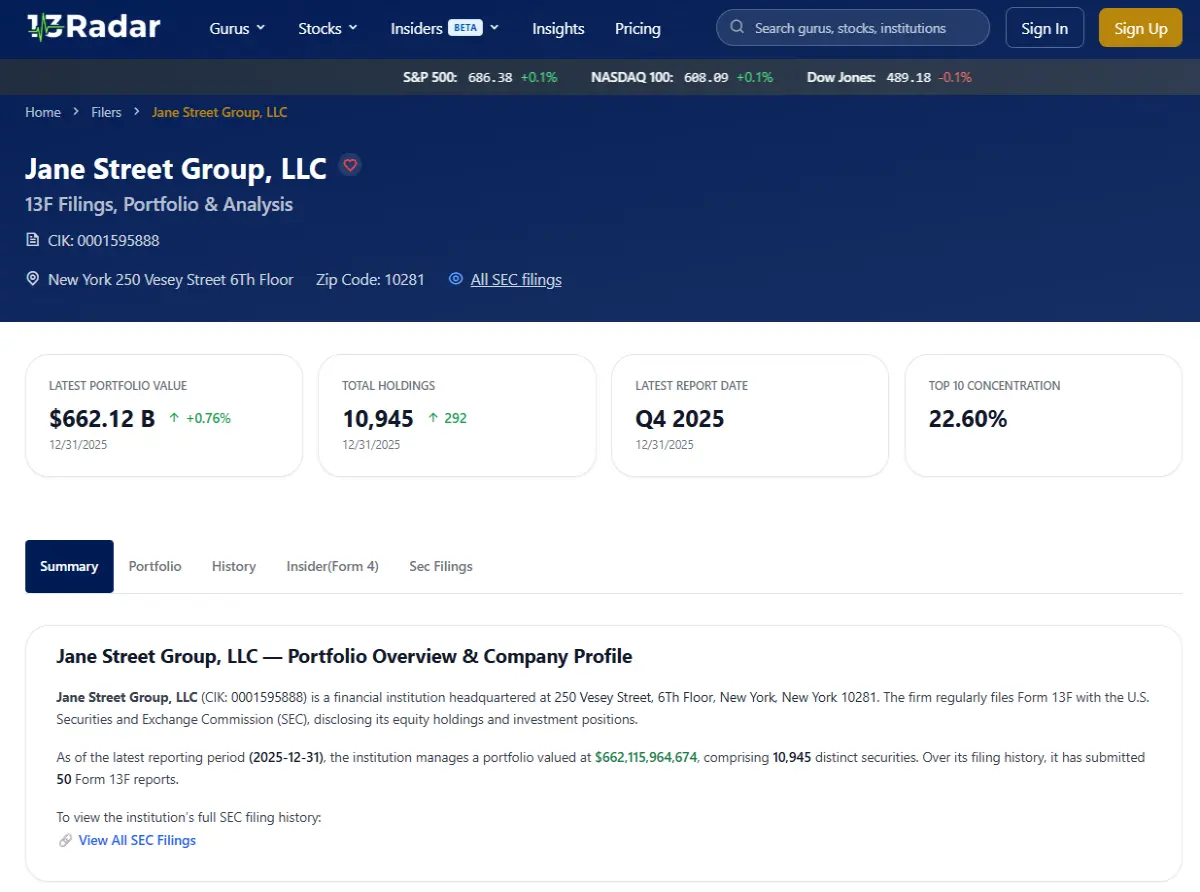The image size is (1200, 892).
Task: Click the Top 10 Concentration card
Action: coord(1043,415)
